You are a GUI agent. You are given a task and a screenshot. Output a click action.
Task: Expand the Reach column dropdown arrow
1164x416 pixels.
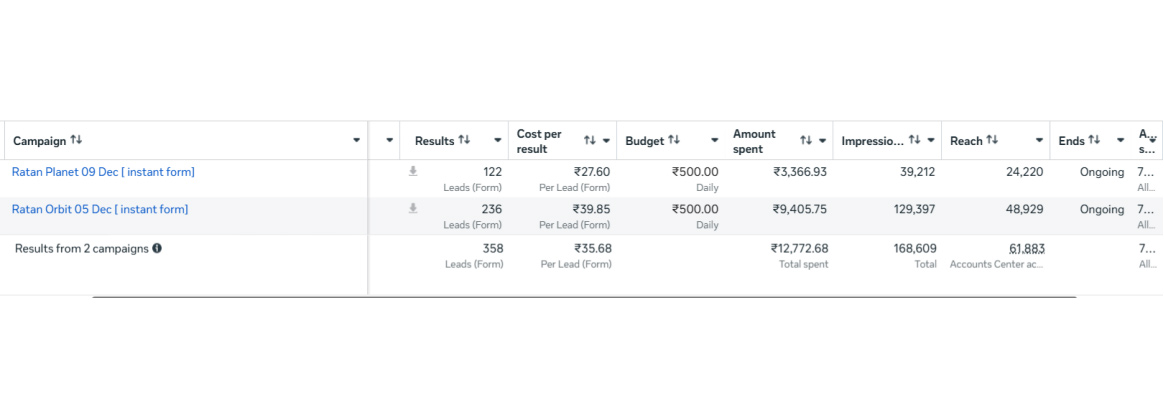1040,141
